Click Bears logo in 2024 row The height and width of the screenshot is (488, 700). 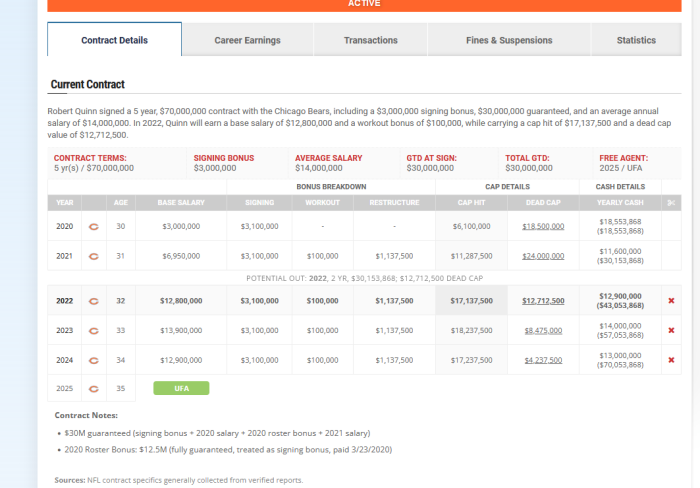click(94, 360)
